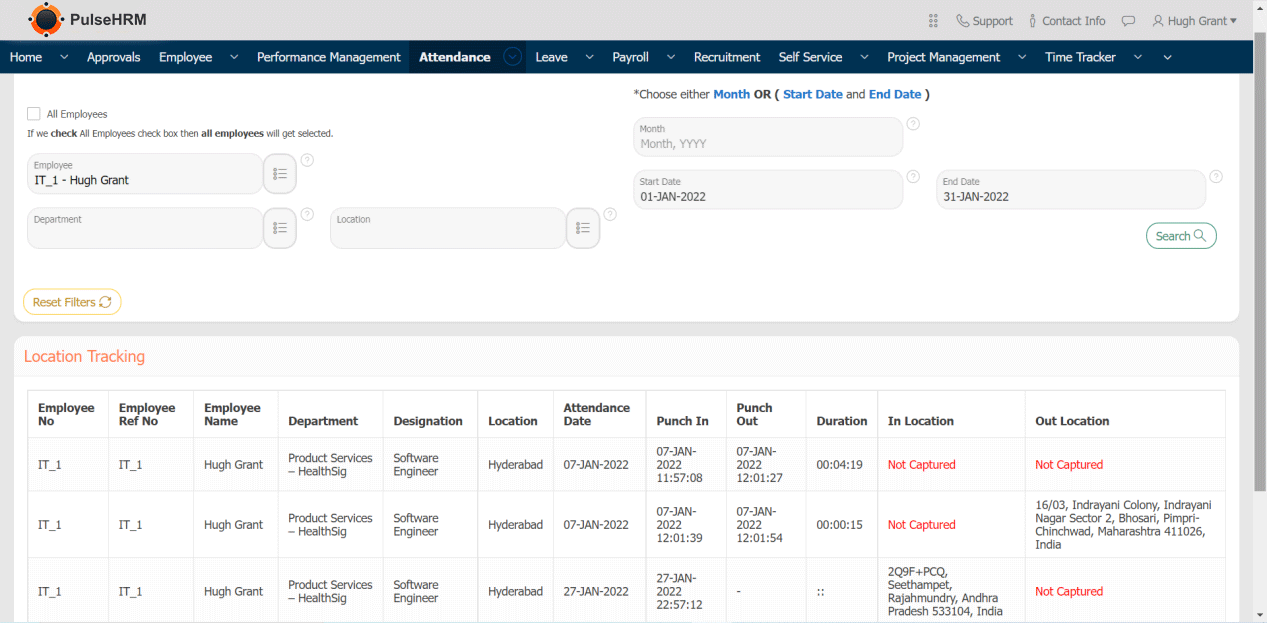Expand the Leave menu chevron
The width and height of the screenshot is (1267, 623).
point(589,57)
